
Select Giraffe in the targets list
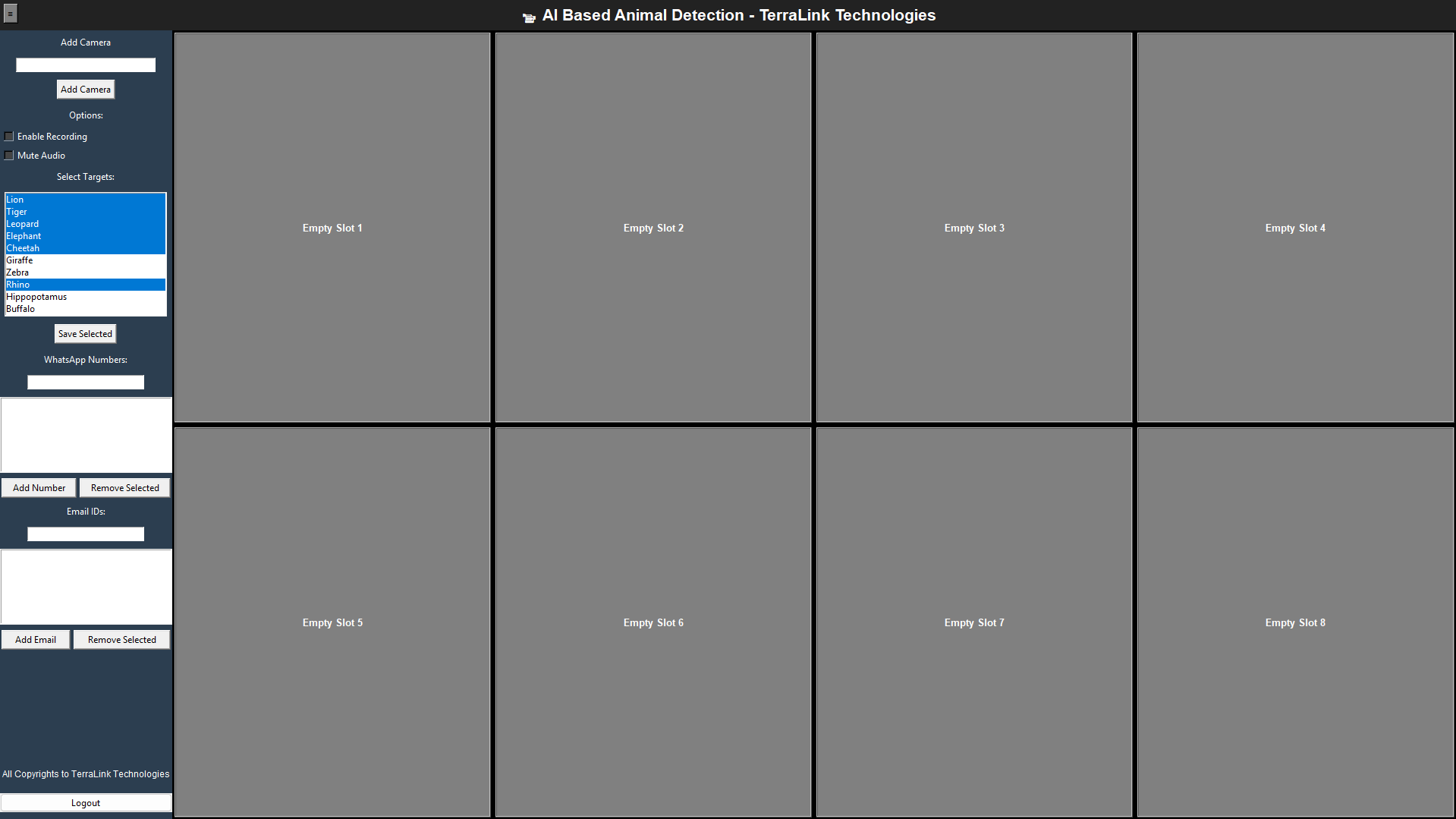point(20,260)
